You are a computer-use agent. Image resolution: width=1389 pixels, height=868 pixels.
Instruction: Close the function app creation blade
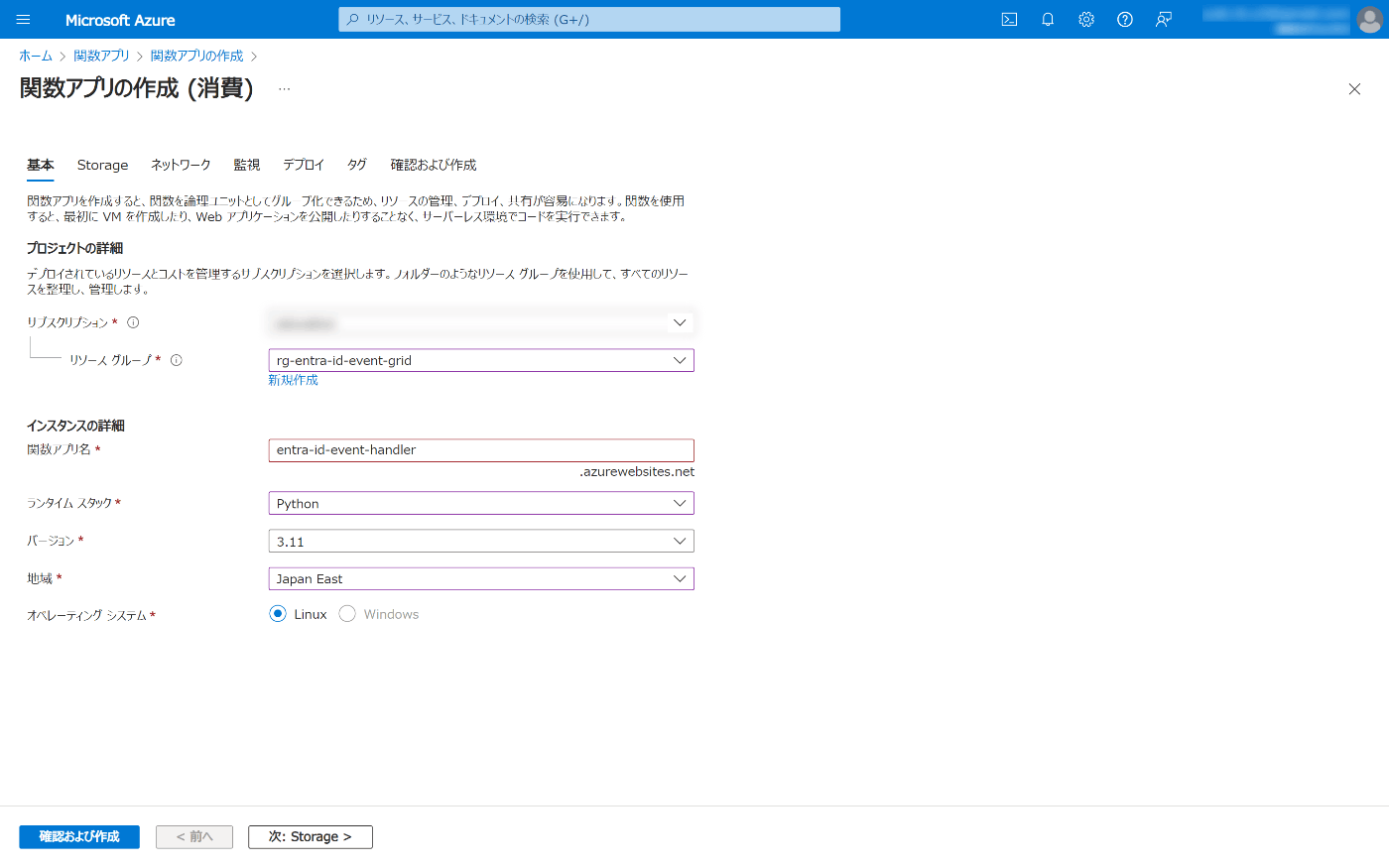click(1354, 89)
